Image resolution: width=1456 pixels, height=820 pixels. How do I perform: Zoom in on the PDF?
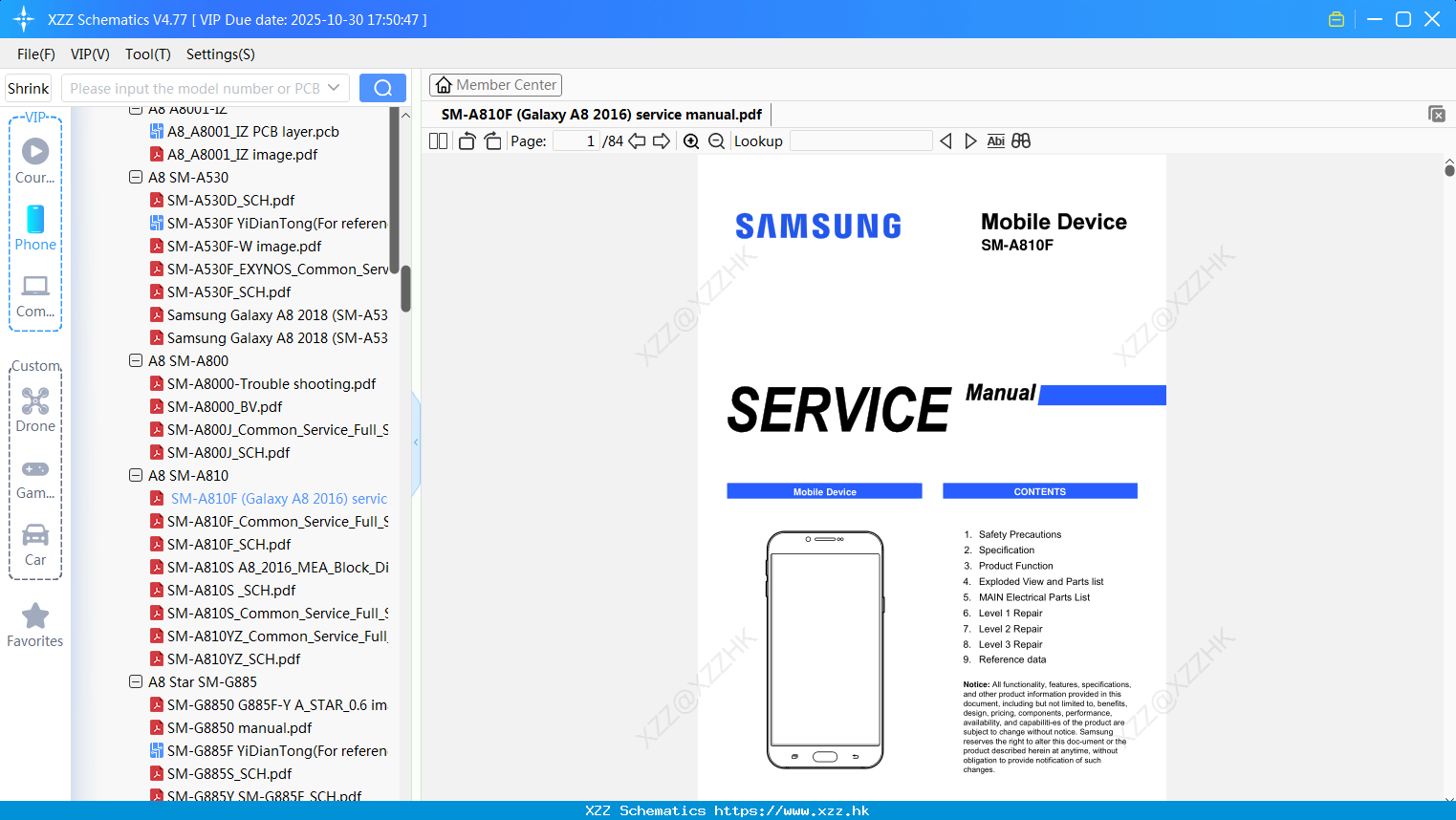pyautogui.click(x=691, y=141)
